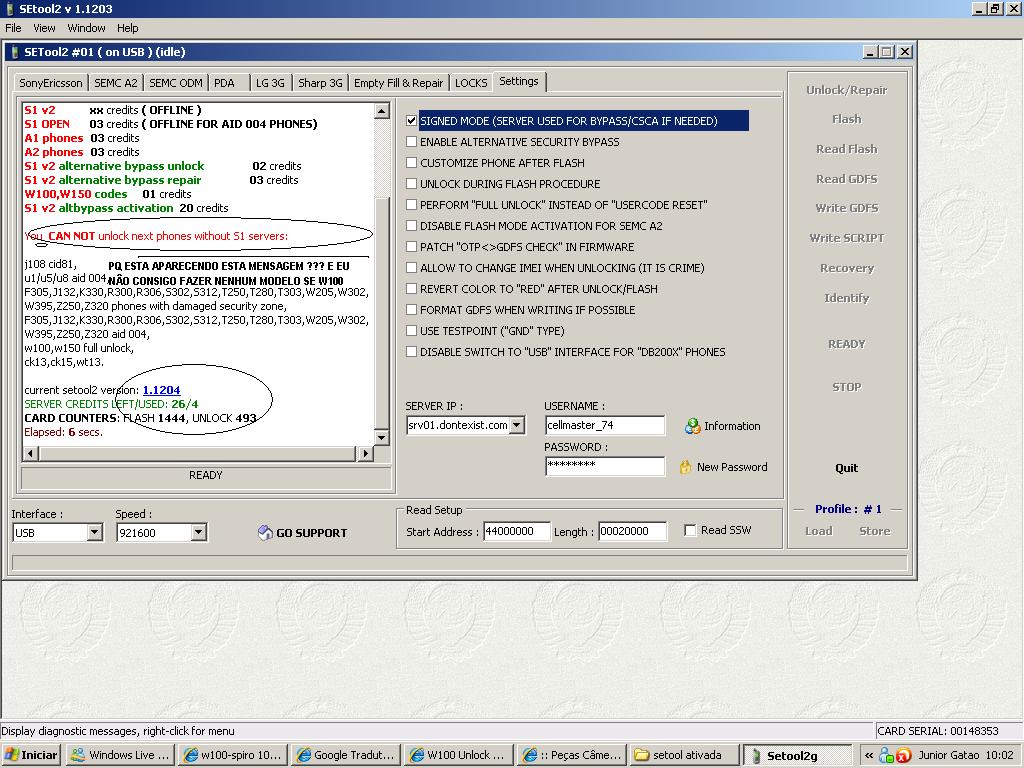Check UNLOCK DURING FLASH PROCEDURE
Image resolution: width=1024 pixels, height=768 pixels.
[x=411, y=184]
